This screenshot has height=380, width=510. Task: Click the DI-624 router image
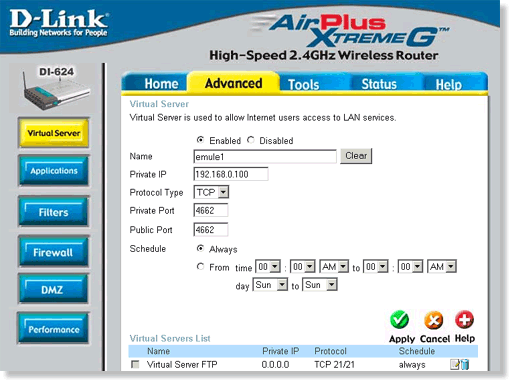pyautogui.click(x=56, y=89)
